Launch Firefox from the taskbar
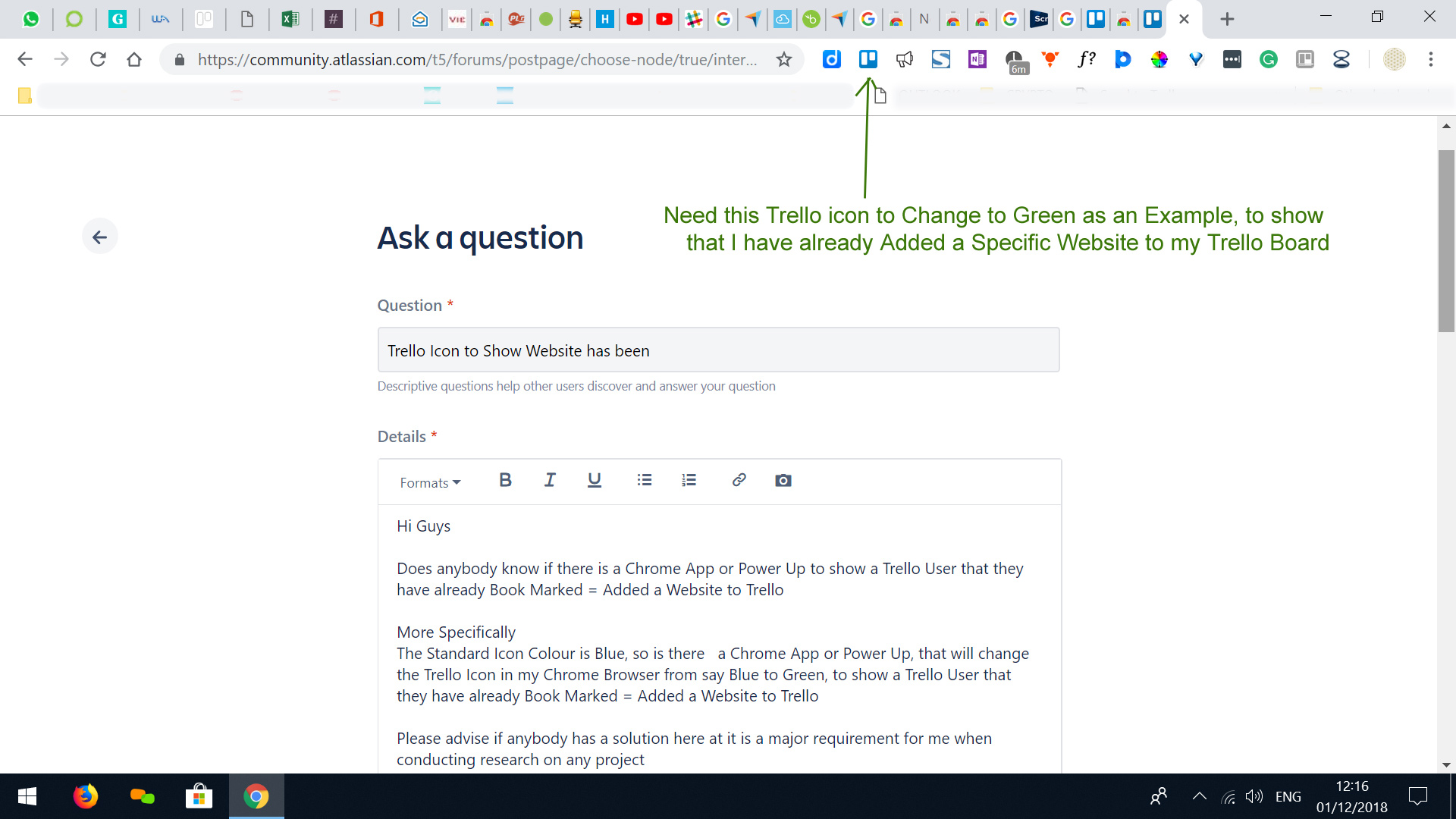The width and height of the screenshot is (1456, 819). (x=86, y=796)
